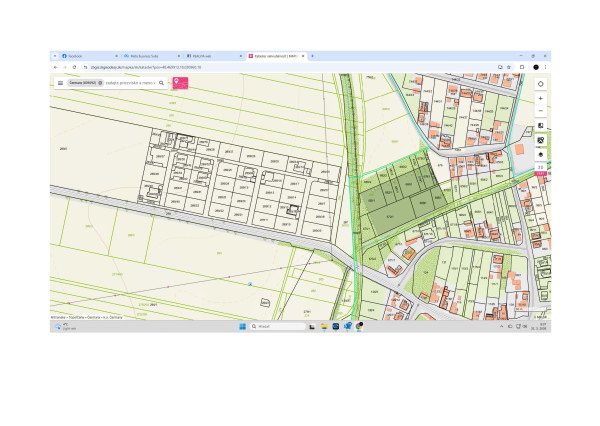Screen dimensions: 600x426
Task: Open the browser profile avatar menu
Action: click(x=536, y=67)
